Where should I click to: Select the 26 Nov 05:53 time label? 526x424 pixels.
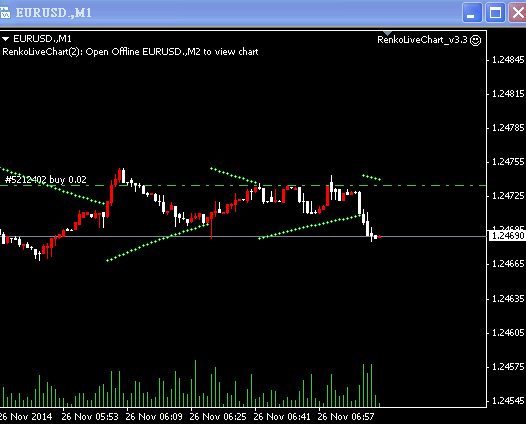(90, 417)
